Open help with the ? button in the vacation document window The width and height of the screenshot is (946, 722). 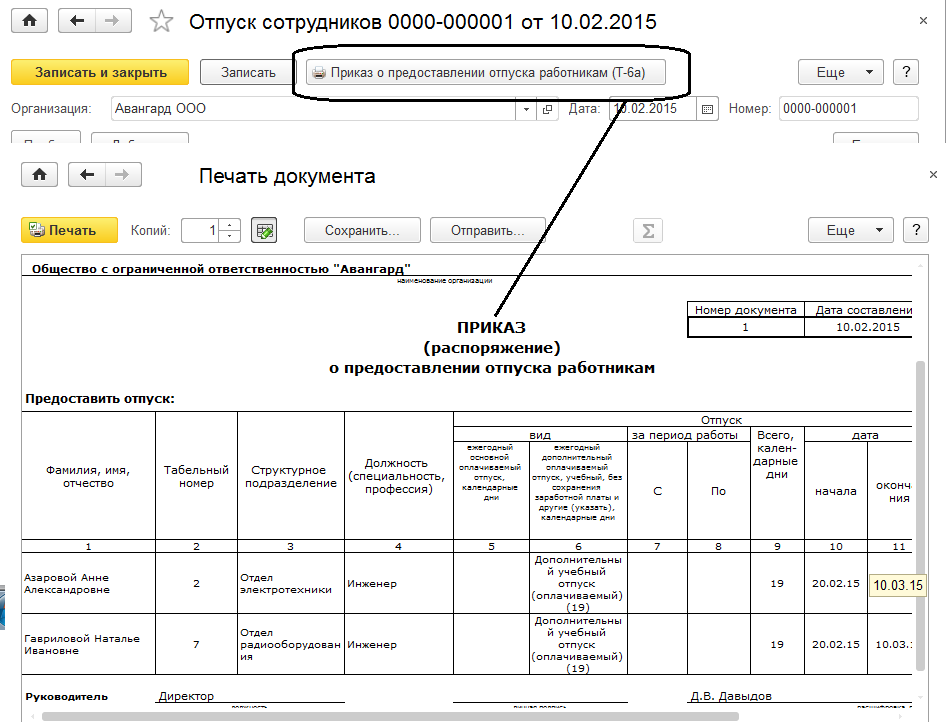[x=906, y=72]
